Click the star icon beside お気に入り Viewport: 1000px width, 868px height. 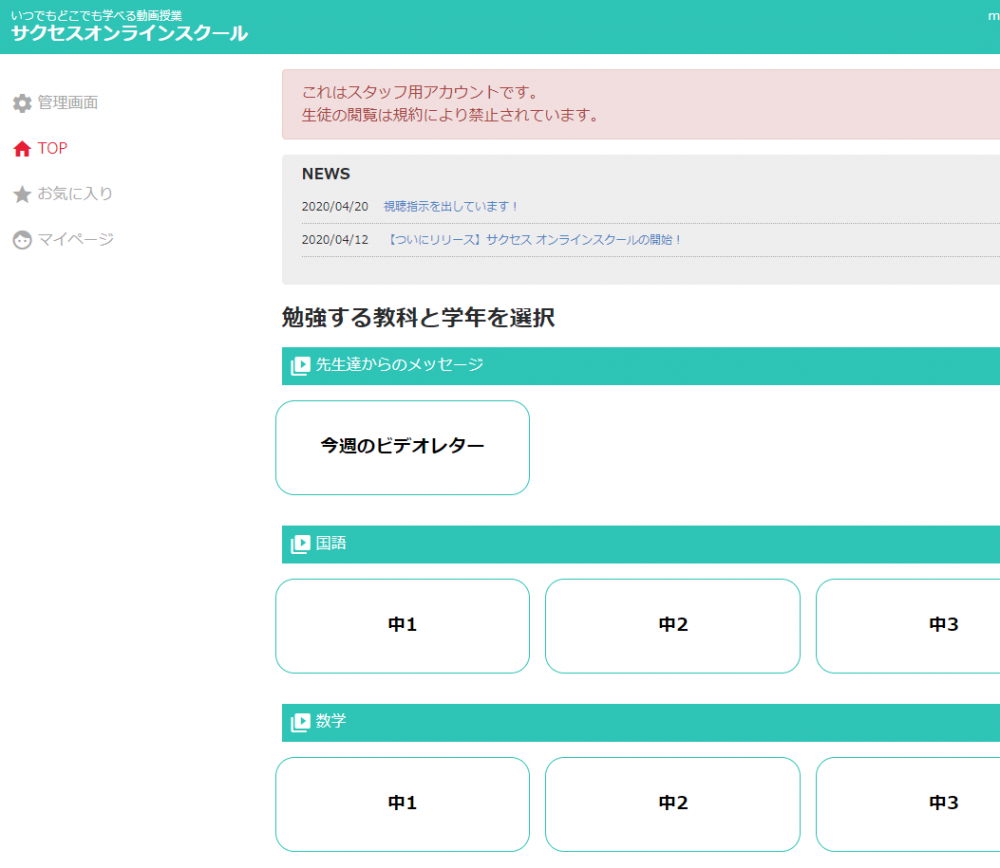coord(22,194)
